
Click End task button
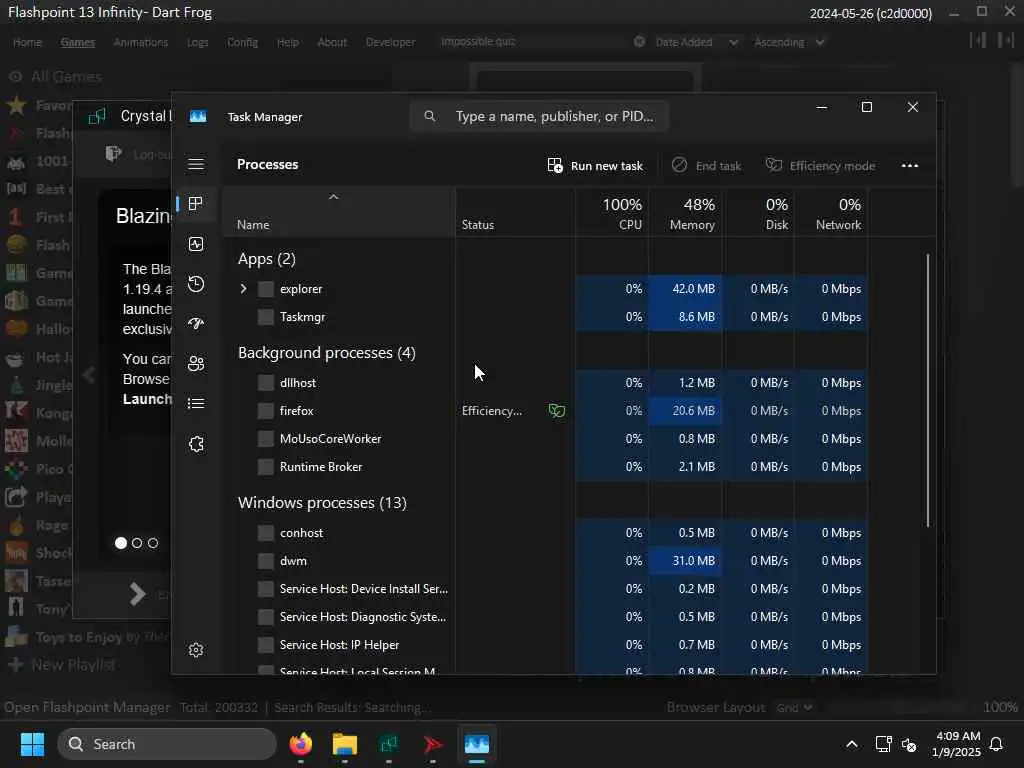(707, 165)
